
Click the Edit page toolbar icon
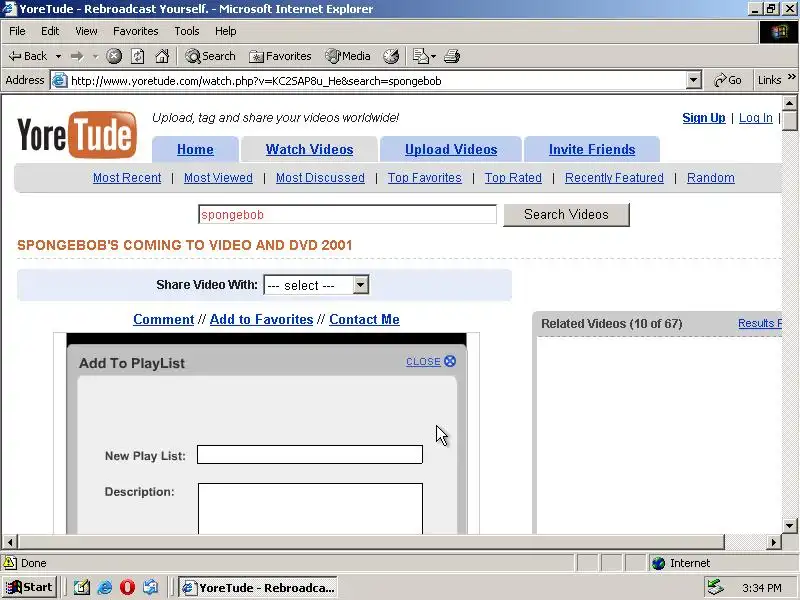click(x=420, y=56)
